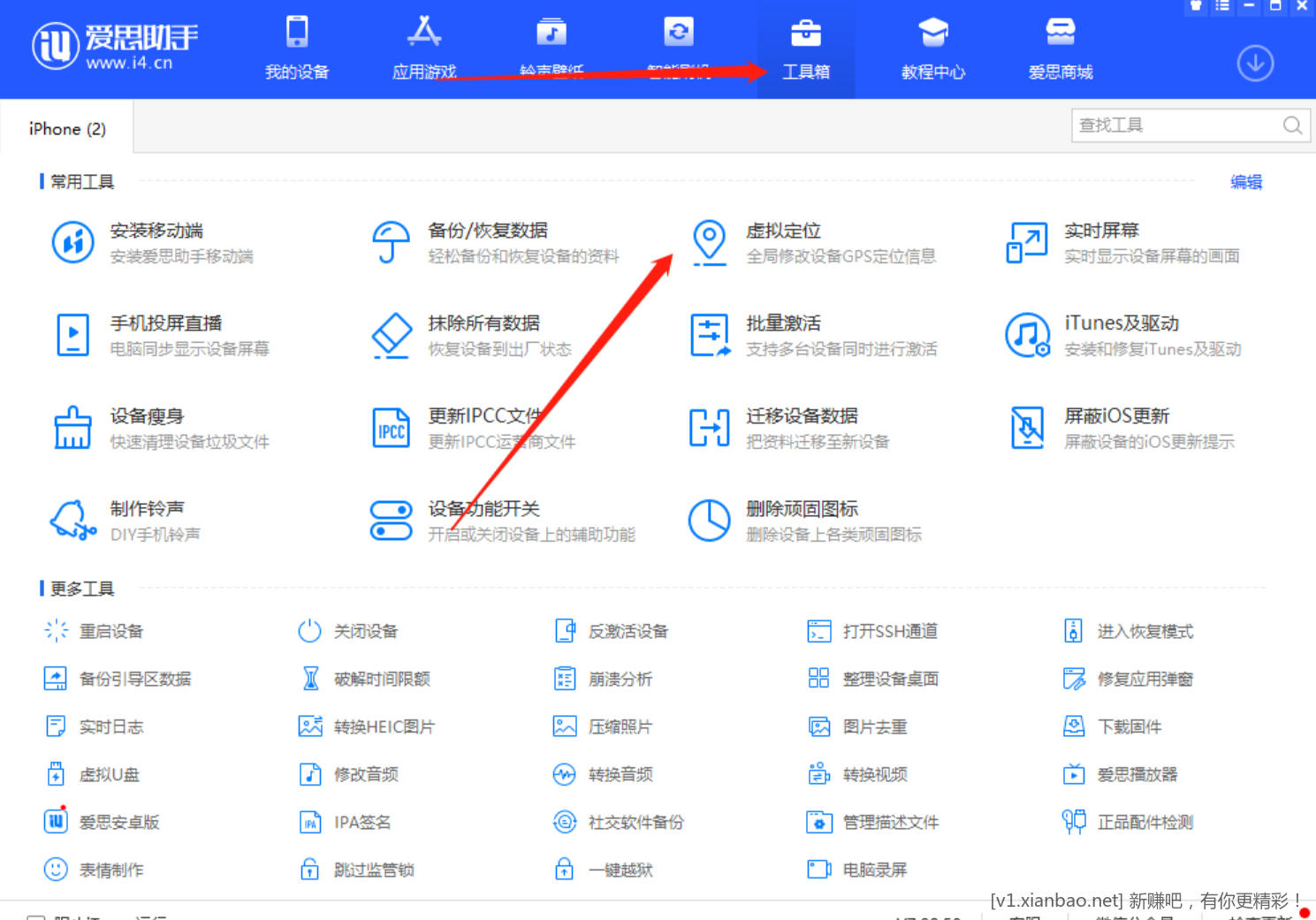Open 批量激活 tool
The height and width of the screenshot is (920, 1316).
point(813,336)
